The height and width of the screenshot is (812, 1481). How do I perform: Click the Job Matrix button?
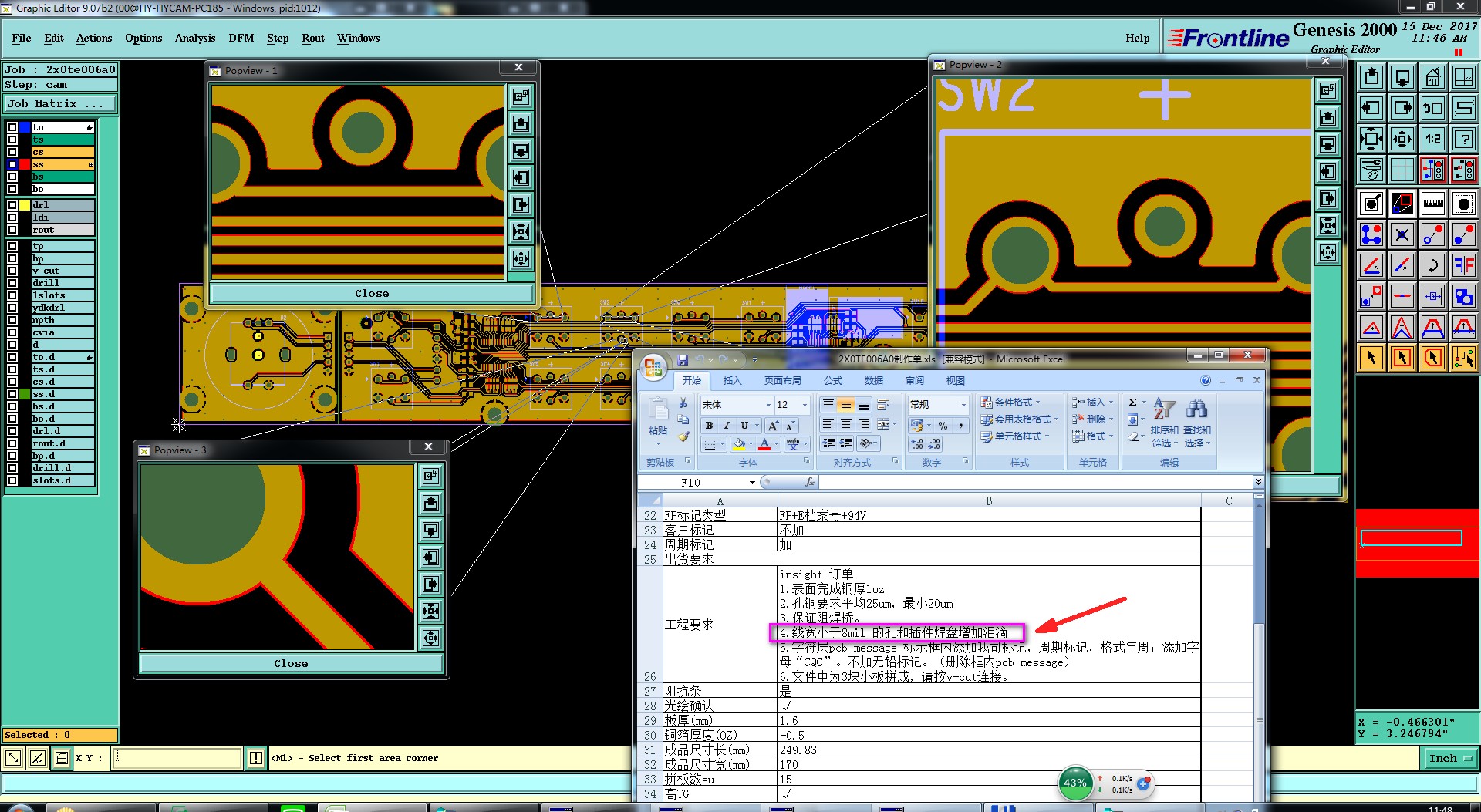click(x=60, y=103)
